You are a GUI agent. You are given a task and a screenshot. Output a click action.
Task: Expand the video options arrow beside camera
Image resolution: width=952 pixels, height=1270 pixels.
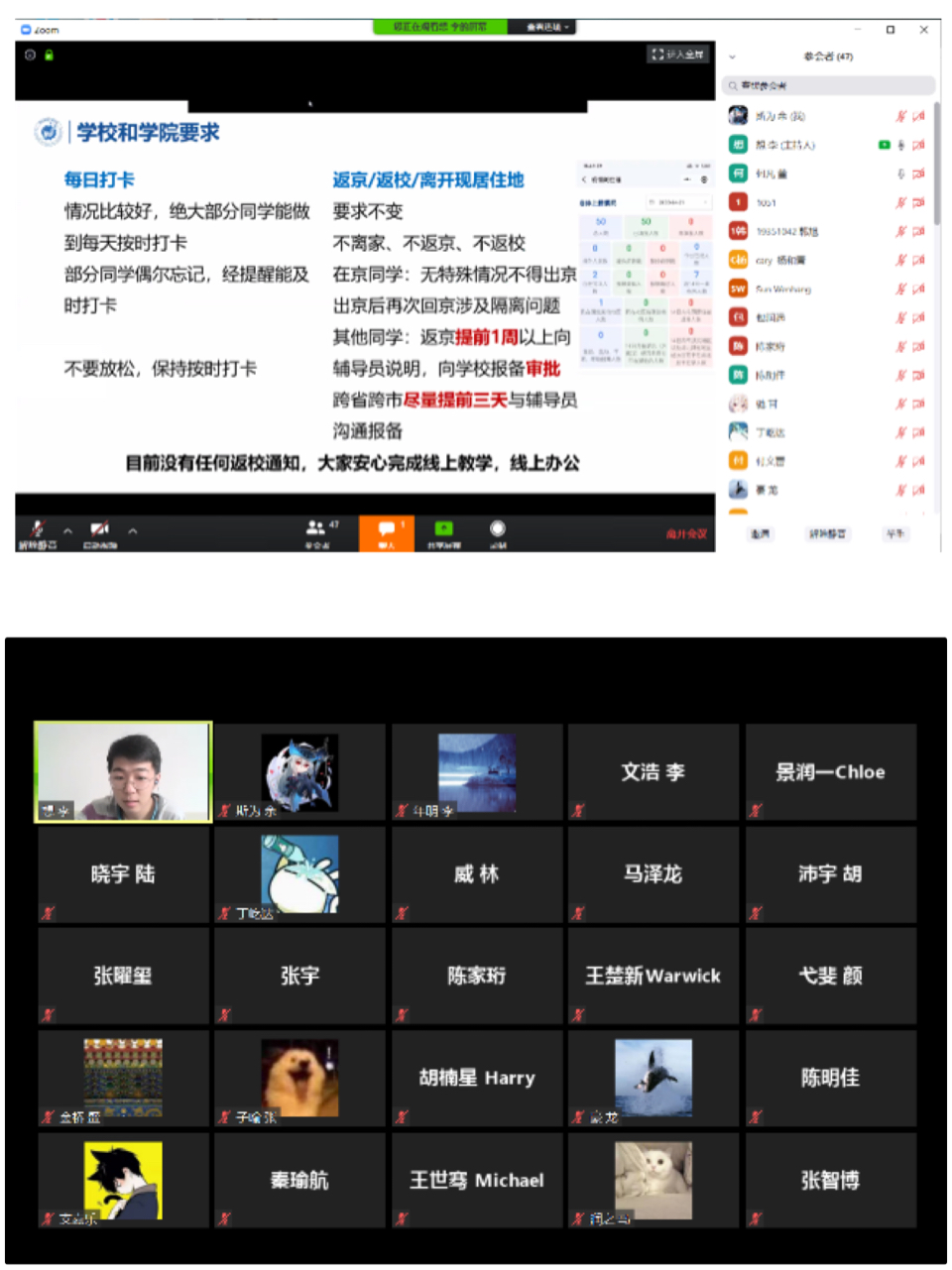point(132,530)
